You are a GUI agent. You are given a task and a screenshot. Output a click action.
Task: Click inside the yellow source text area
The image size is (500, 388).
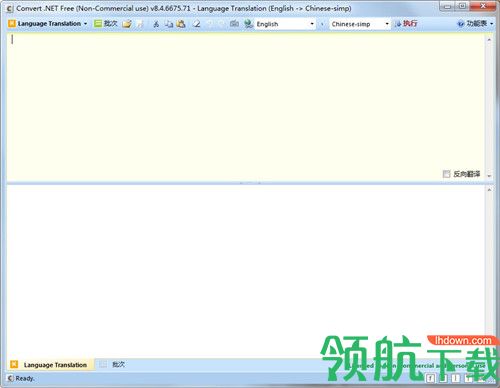coord(246,107)
